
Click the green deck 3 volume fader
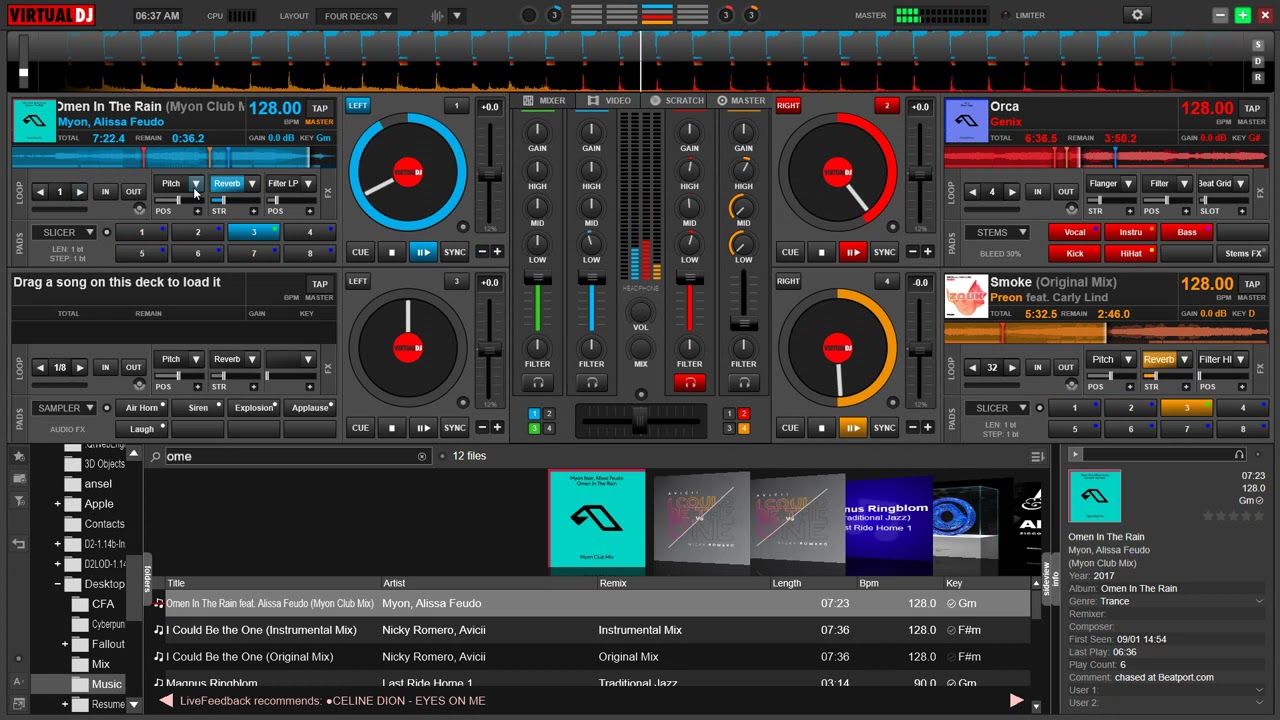click(538, 280)
